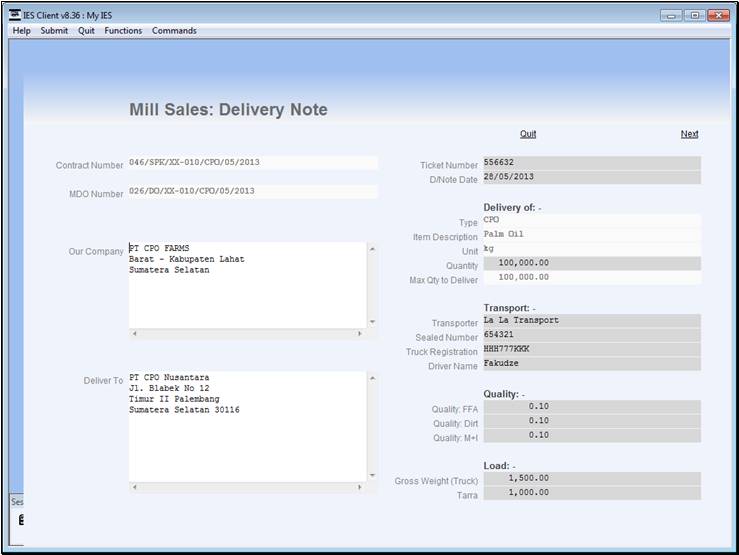Click the Quality: FFA field
The height and width of the screenshot is (555, 739).
592,407
